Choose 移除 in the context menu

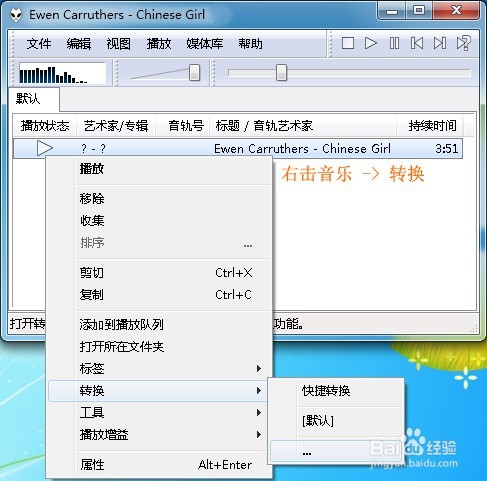pyautogui.click(x=159, y=199)
